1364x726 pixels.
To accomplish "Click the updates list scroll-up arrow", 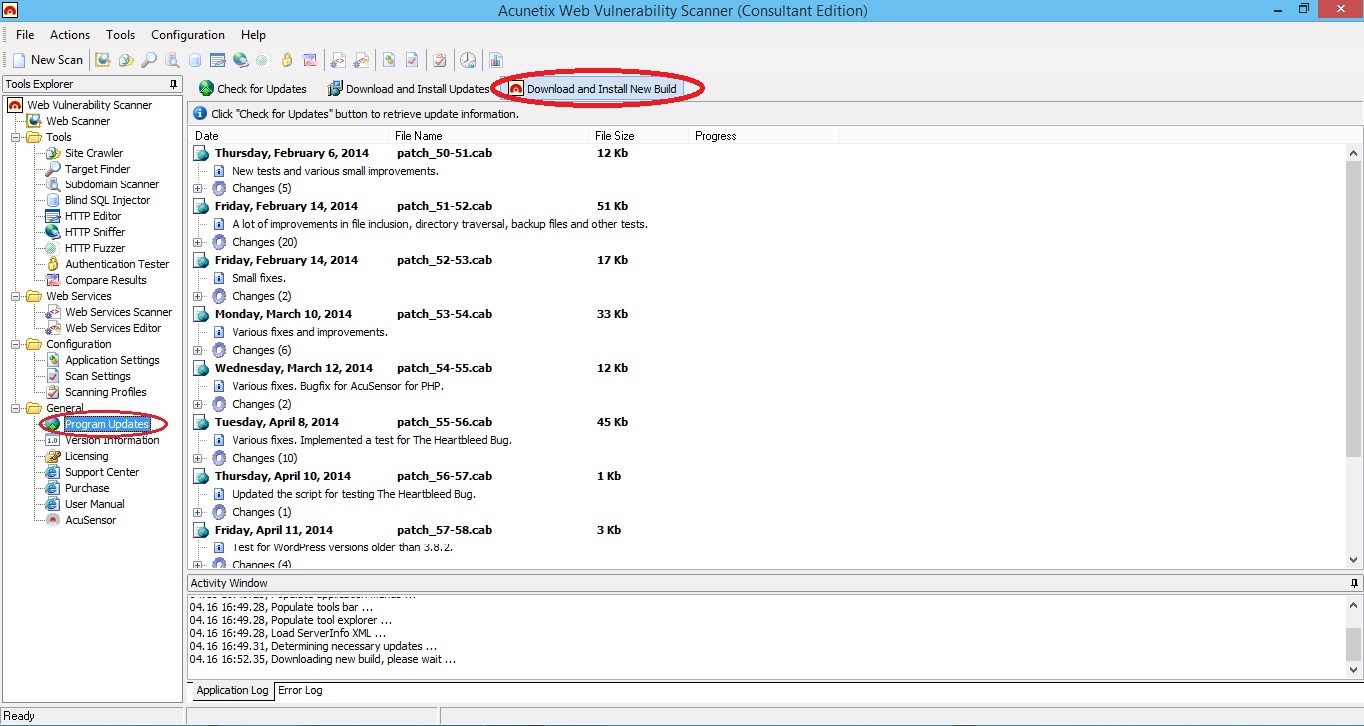I will pyautogui.click(x=1354, y=153).
